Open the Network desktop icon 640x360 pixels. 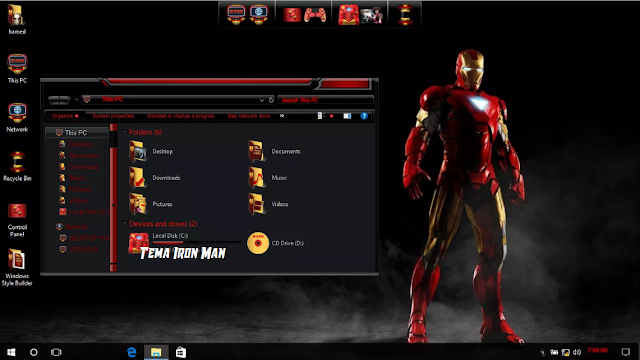(17, 118)
